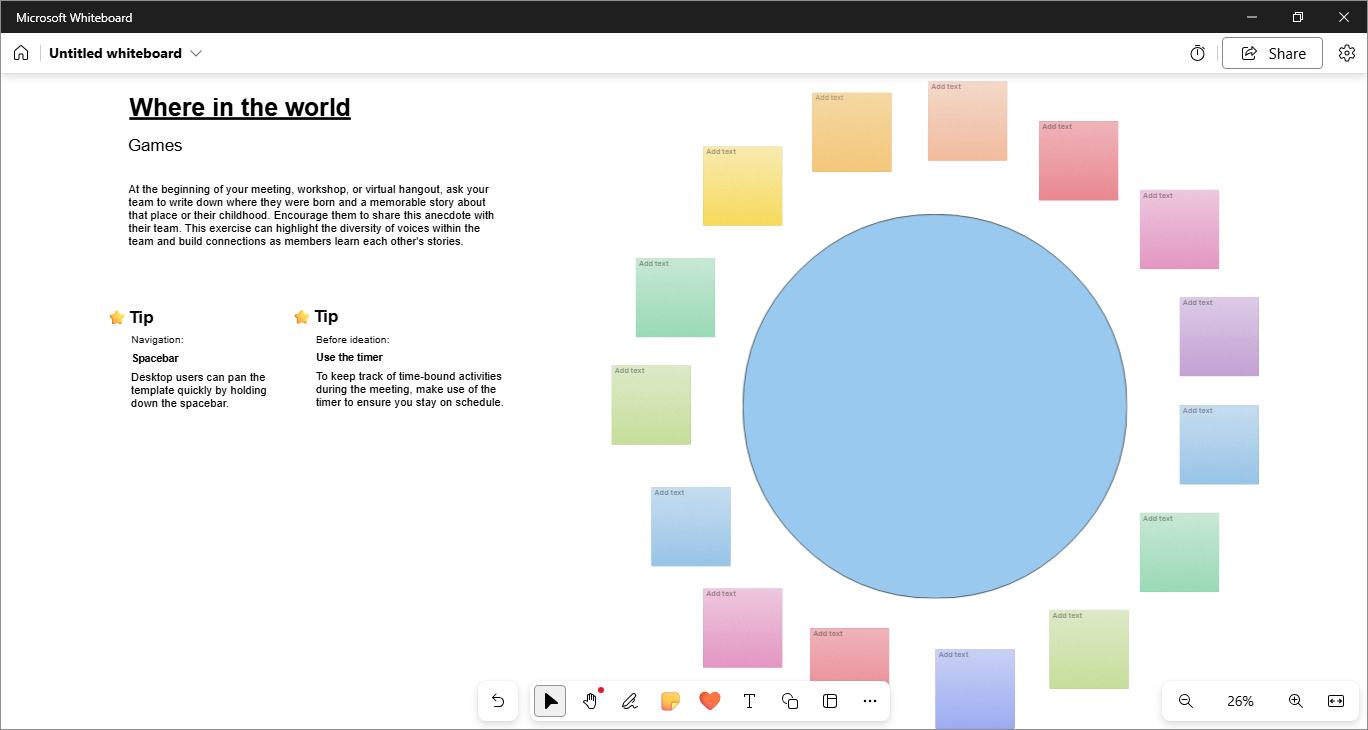
Task: Click the Home icon
Action: coord(21,53)
